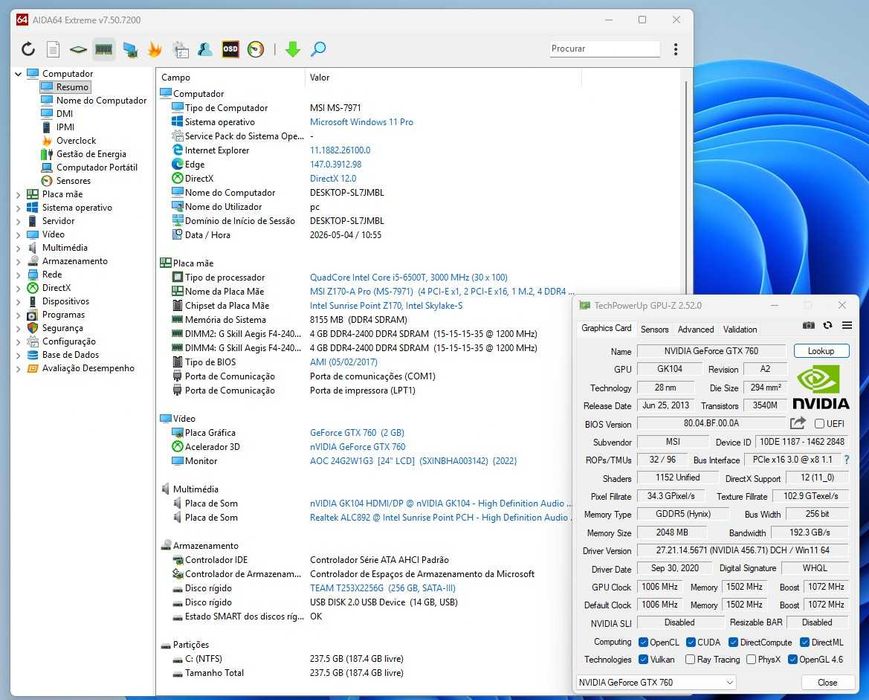Screen dimensions: 869x700
Task: Click the Lookup button in GPU-Z
Action: coord(821,351)
